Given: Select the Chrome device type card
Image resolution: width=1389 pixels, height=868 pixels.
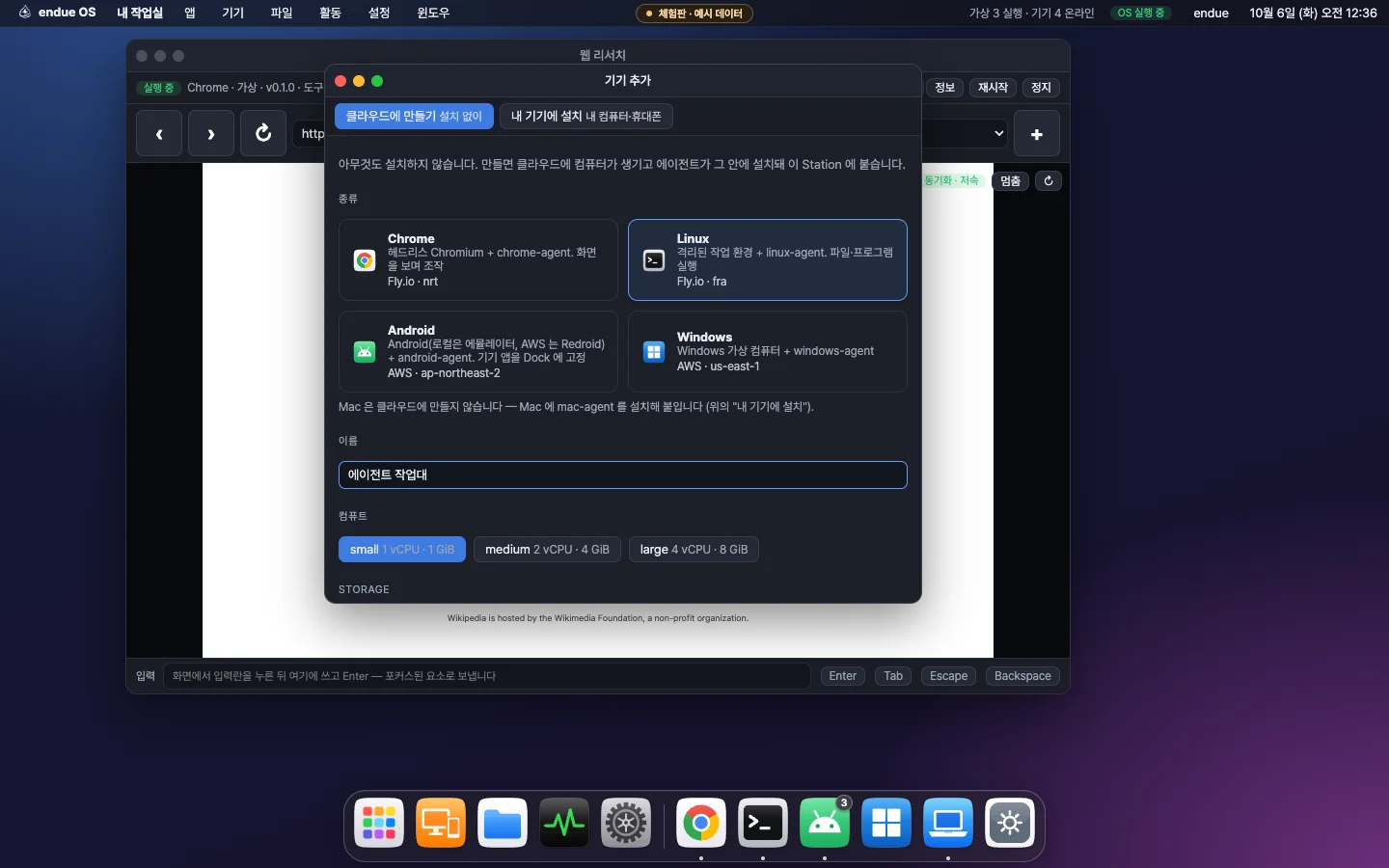Looking at the screenshot, I should pyautogui.click(x=478, y=260).
